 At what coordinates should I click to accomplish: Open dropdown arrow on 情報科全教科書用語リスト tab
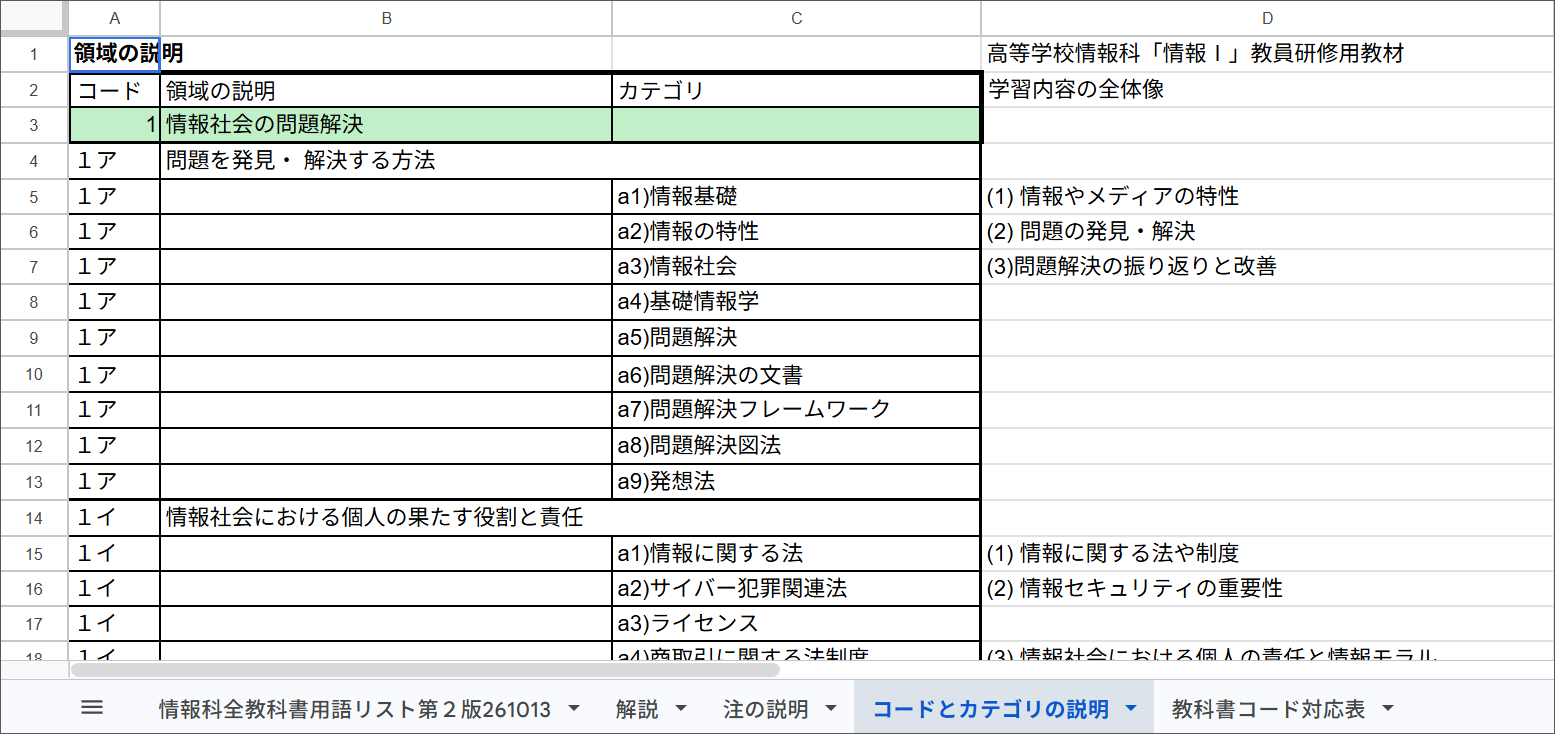[x=574, y=709]
